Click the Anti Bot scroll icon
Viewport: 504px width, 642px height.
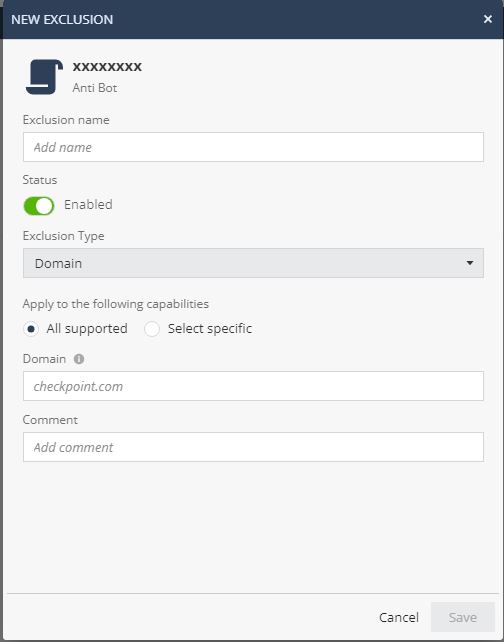(44, 77)
